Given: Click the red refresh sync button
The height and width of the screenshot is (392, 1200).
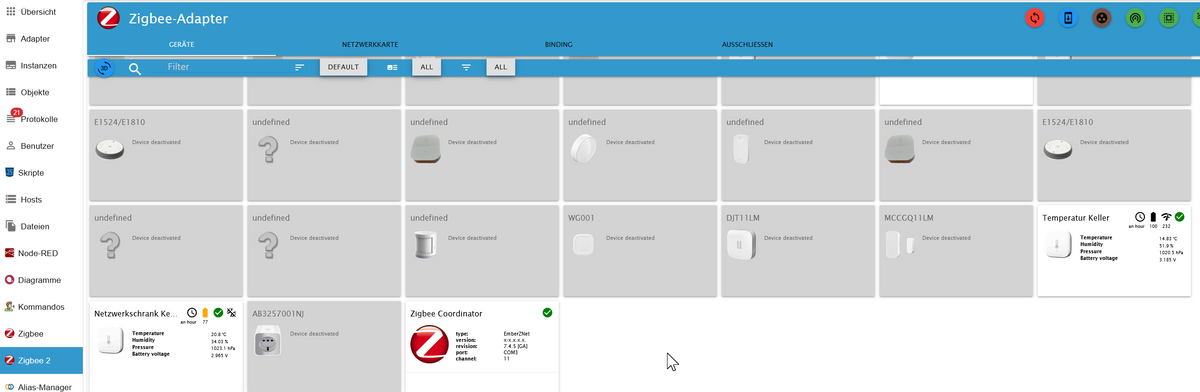Looking at the screenshot, I should coord(1035,18).
